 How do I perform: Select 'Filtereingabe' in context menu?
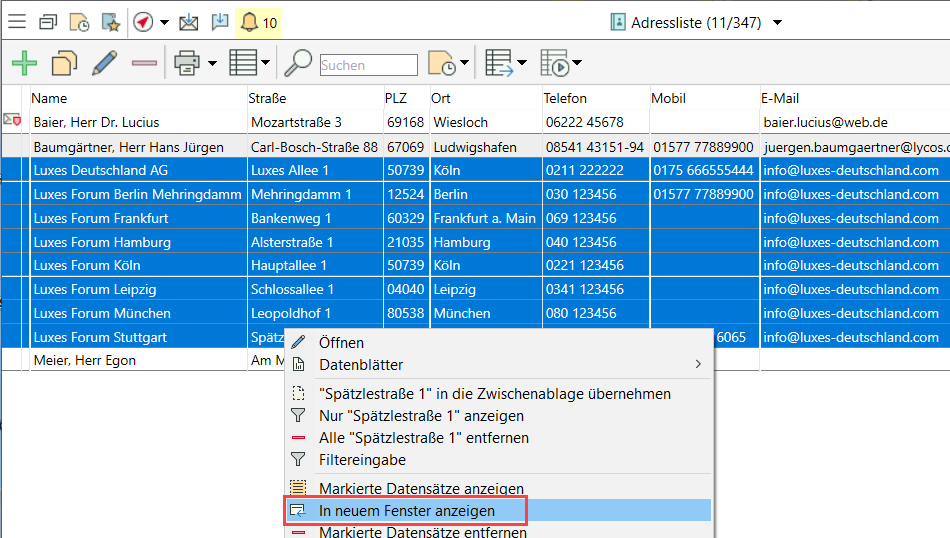(362, 460)
